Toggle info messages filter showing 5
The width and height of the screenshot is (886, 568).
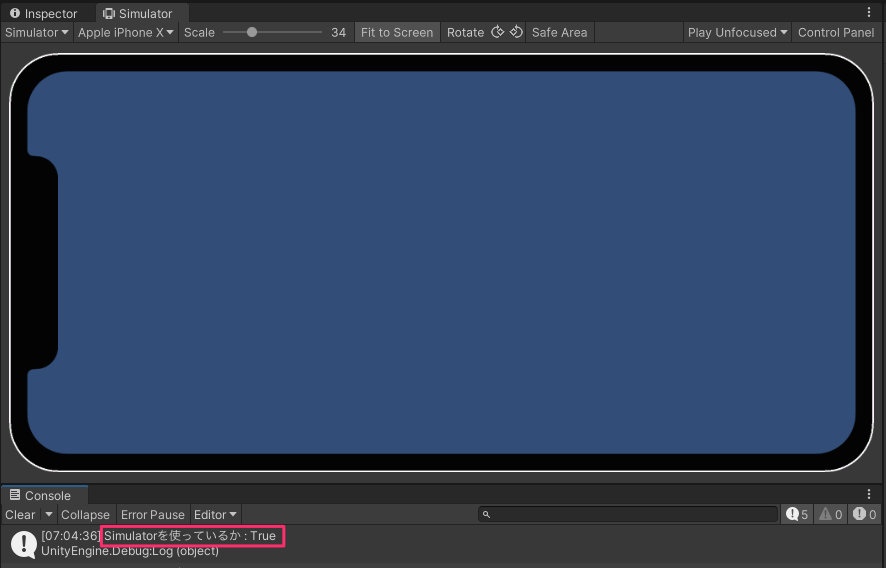pyautogui.click(x=797, y=514)
